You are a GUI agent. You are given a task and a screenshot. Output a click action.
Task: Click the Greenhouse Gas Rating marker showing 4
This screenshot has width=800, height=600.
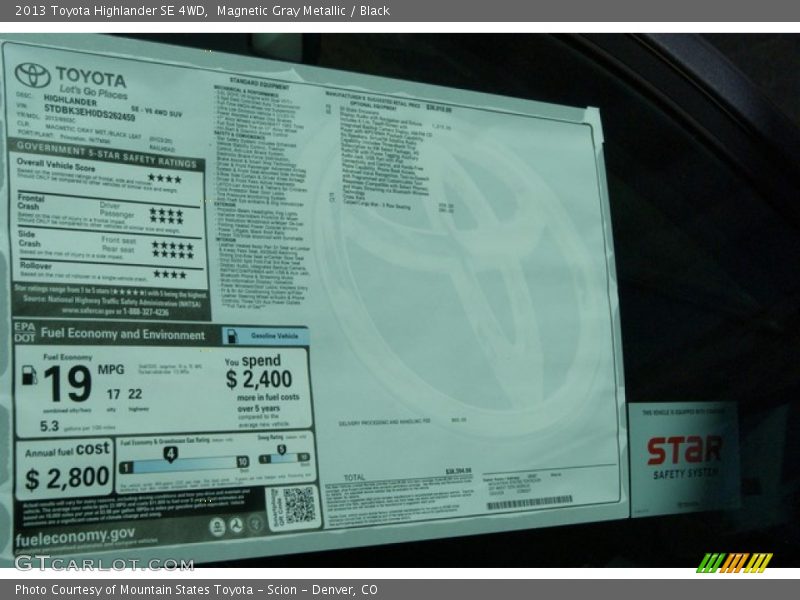coord(170,453)
